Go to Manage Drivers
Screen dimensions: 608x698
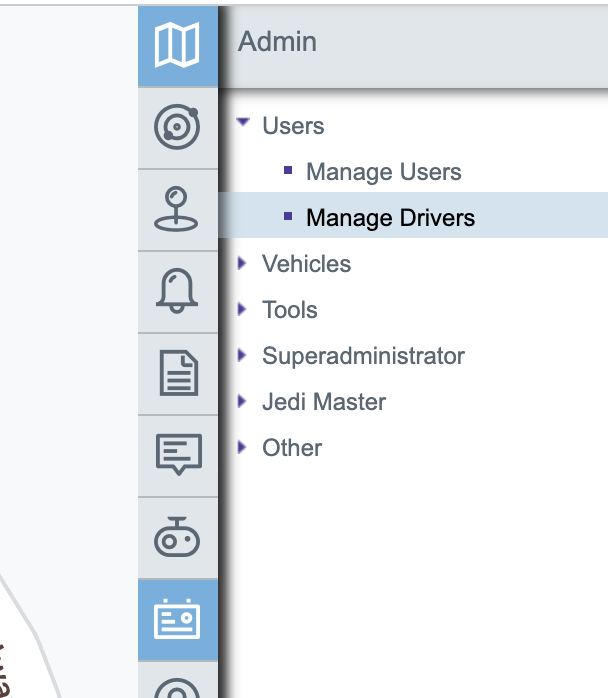(x=390, y=218)
